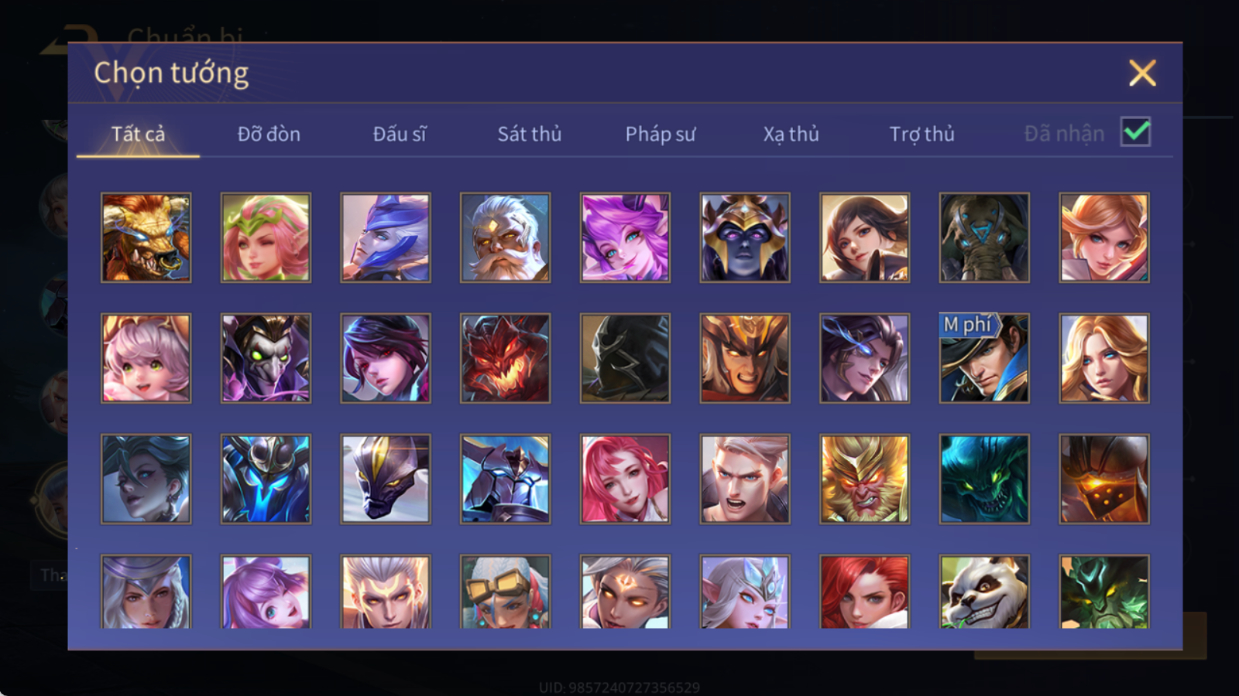Open the 'Trợ thủ' tab

pos(922,134)
